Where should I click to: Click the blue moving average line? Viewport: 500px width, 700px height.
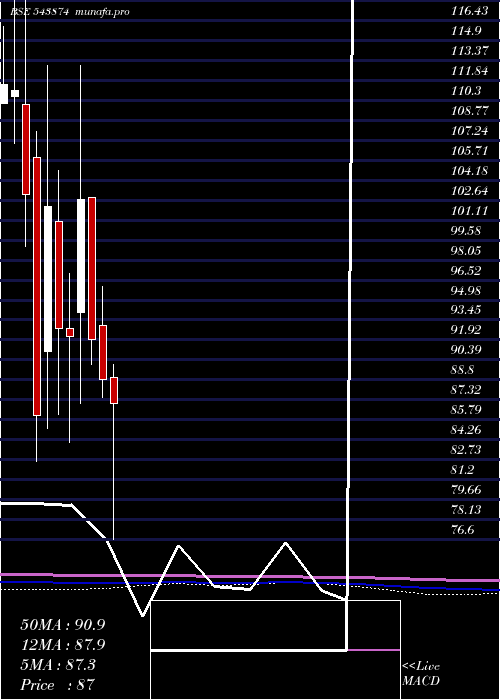(250, 583)
